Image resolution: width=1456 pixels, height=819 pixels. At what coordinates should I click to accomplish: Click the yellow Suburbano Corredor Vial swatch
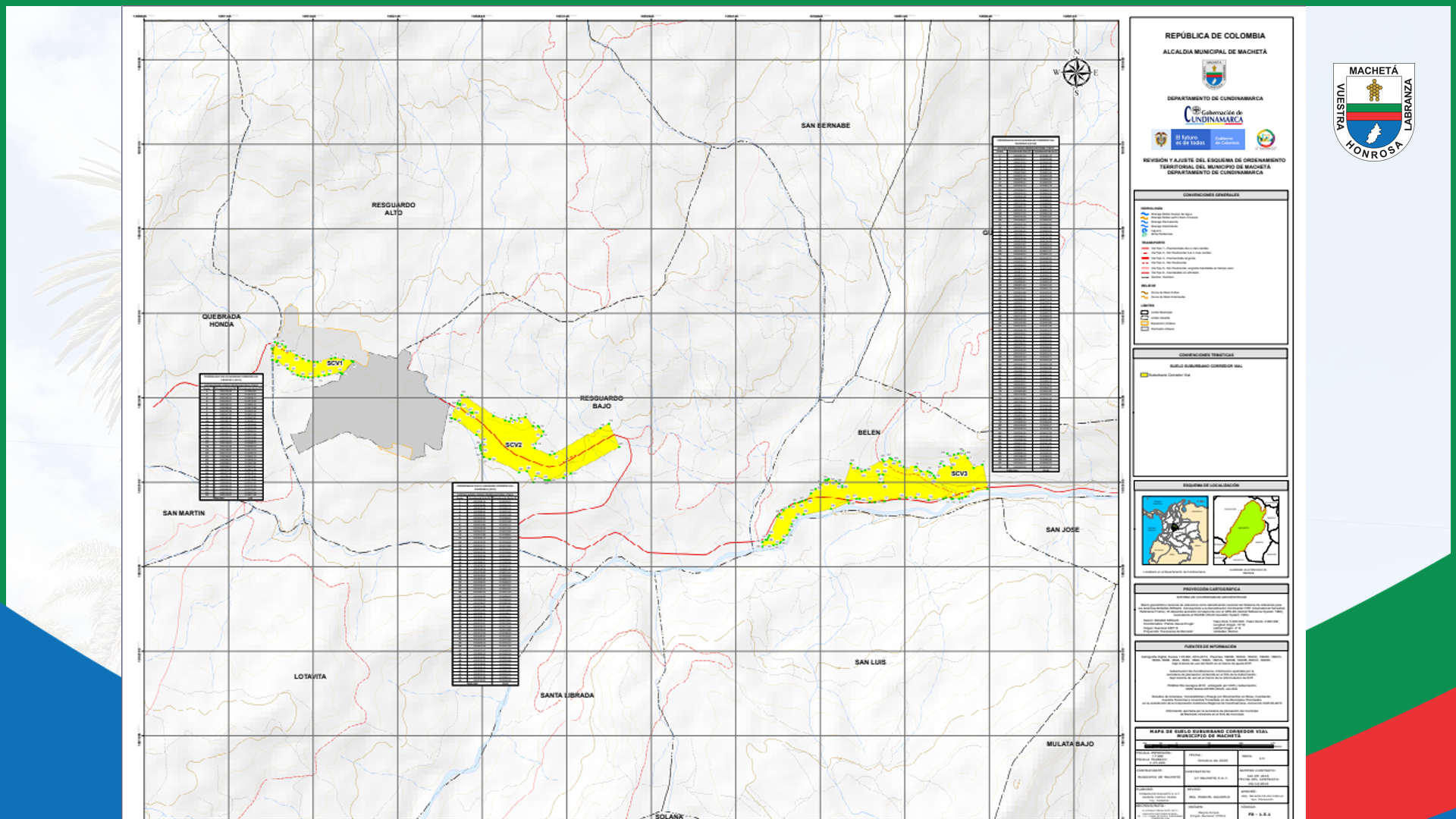pyautogui.click(x=1144, y=375)
